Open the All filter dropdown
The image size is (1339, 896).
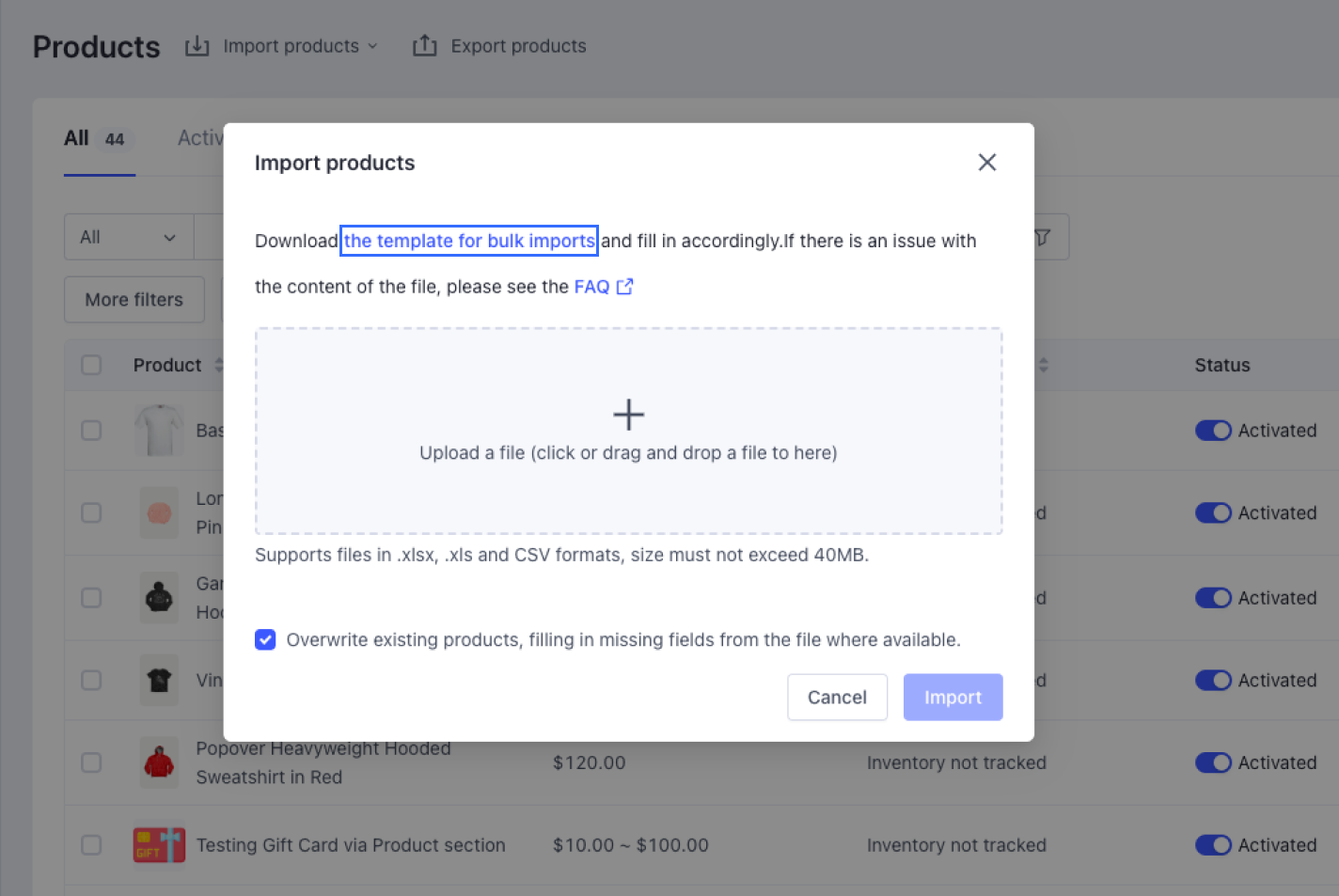pyautogui.click(x=129, y=237)
